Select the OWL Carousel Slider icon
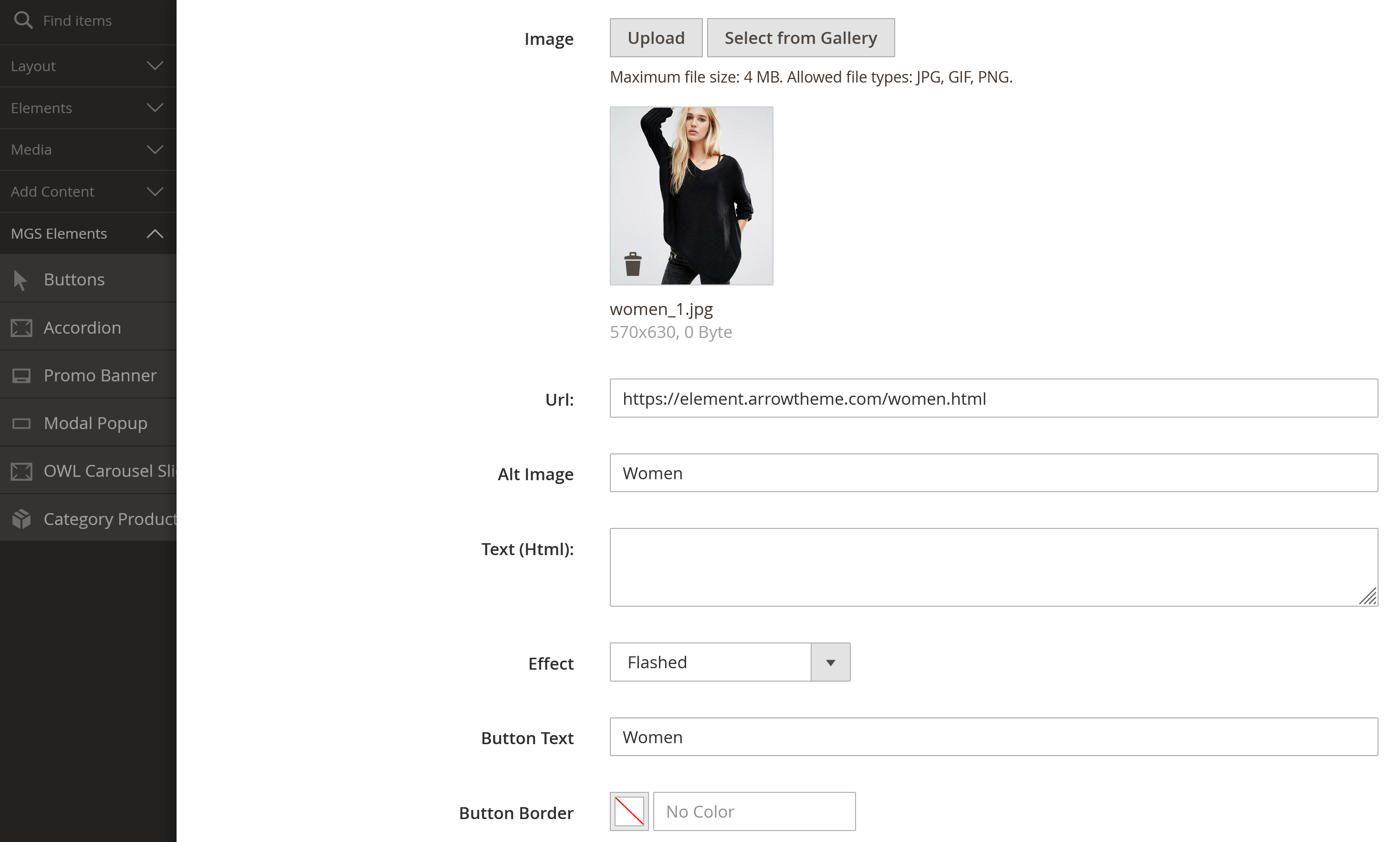 coord(21,471)
